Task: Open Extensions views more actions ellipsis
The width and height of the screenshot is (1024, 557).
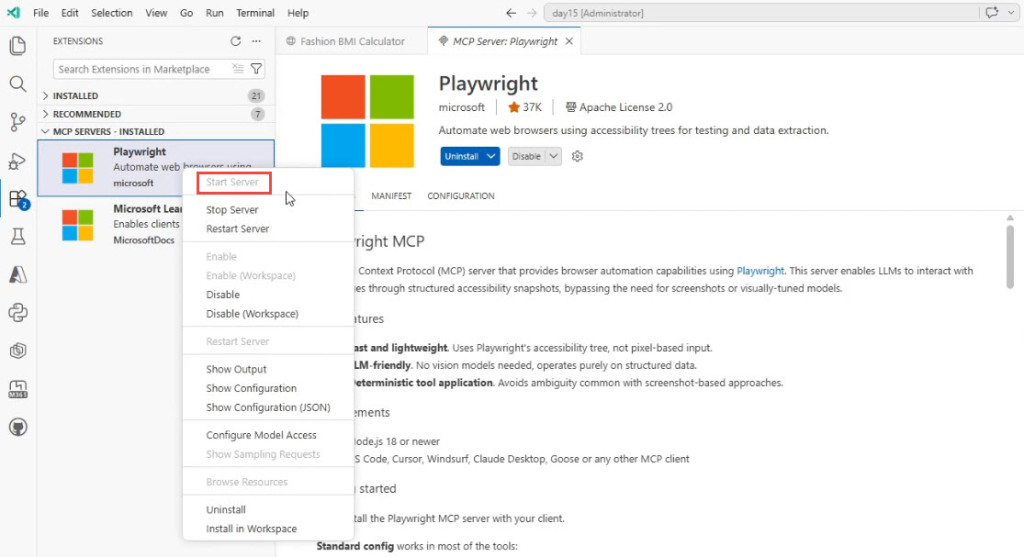Action: click(257, 41)
